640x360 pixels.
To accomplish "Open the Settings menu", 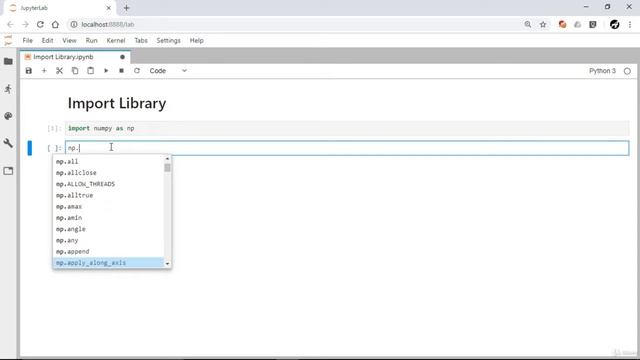I will point(168,40).
